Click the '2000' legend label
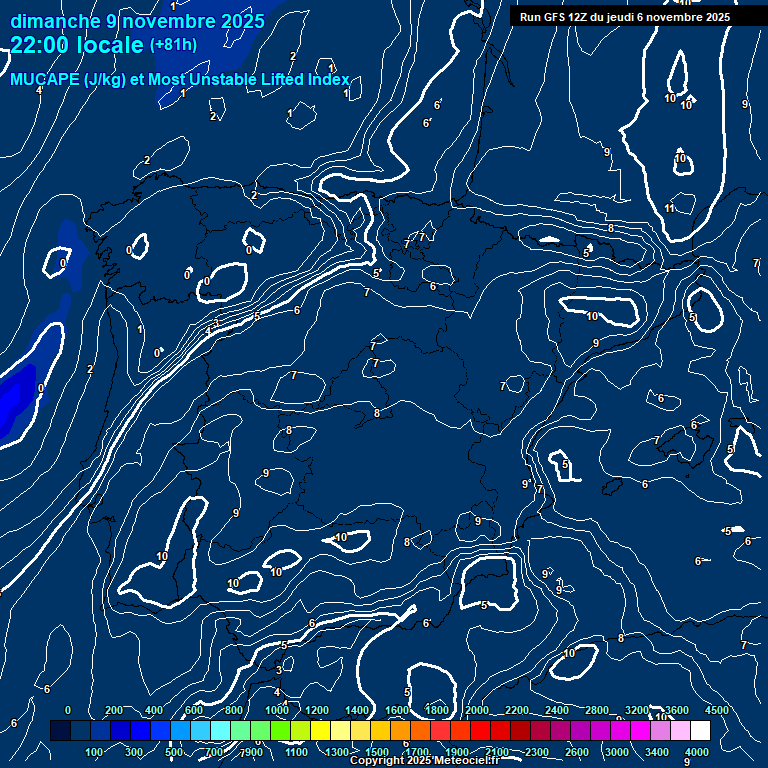Image resolution: width=768 pixels, height=768 pixels. 477,710
